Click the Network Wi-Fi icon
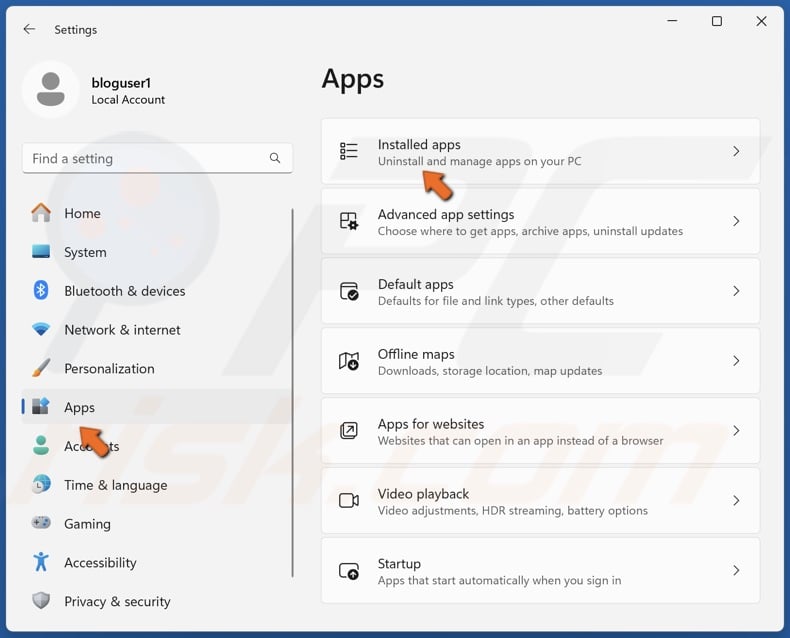790x638 pixels. pos(41,329)
